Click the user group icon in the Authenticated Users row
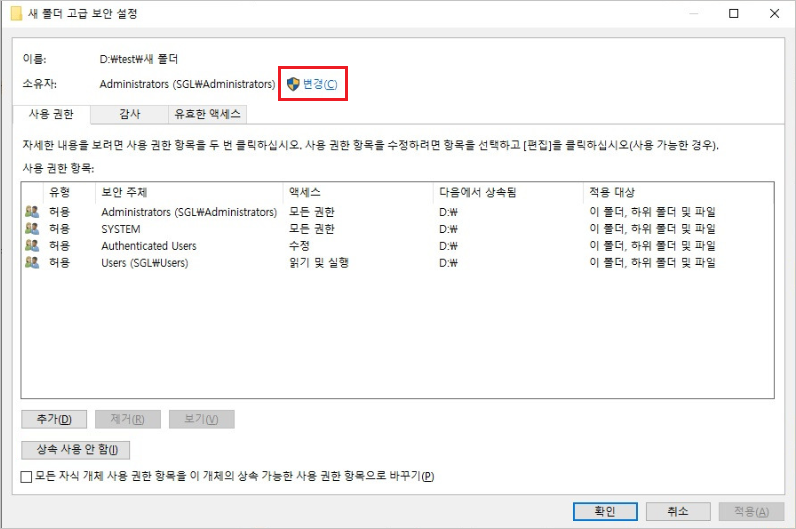The height and width of the screenshot is (529, 796). pos(32,246)
